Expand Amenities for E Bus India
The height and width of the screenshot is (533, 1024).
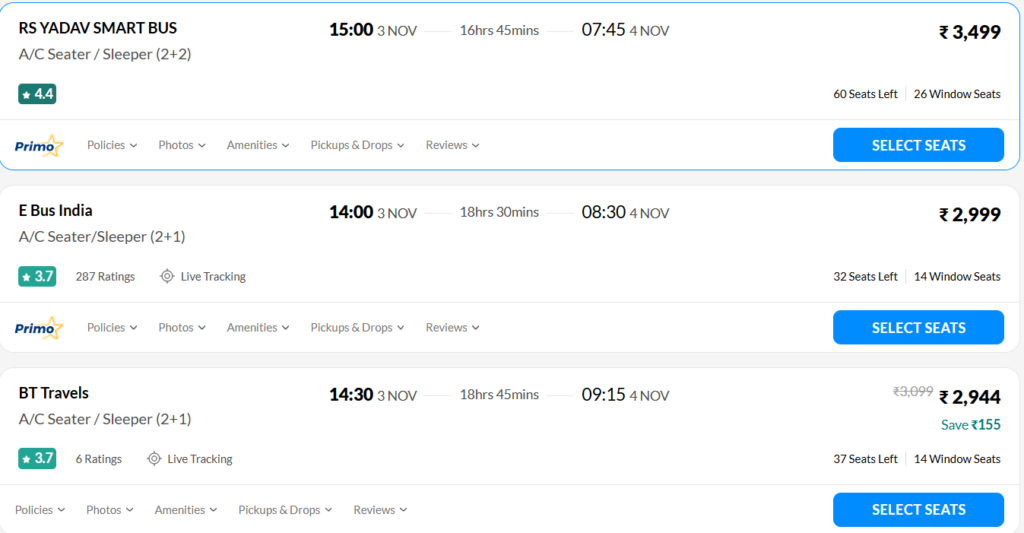[x=258, y=327]
